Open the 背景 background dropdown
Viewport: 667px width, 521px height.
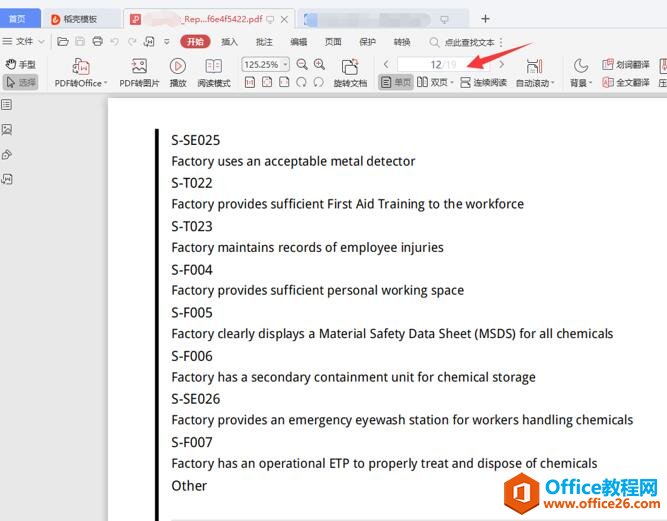point(581,73)
